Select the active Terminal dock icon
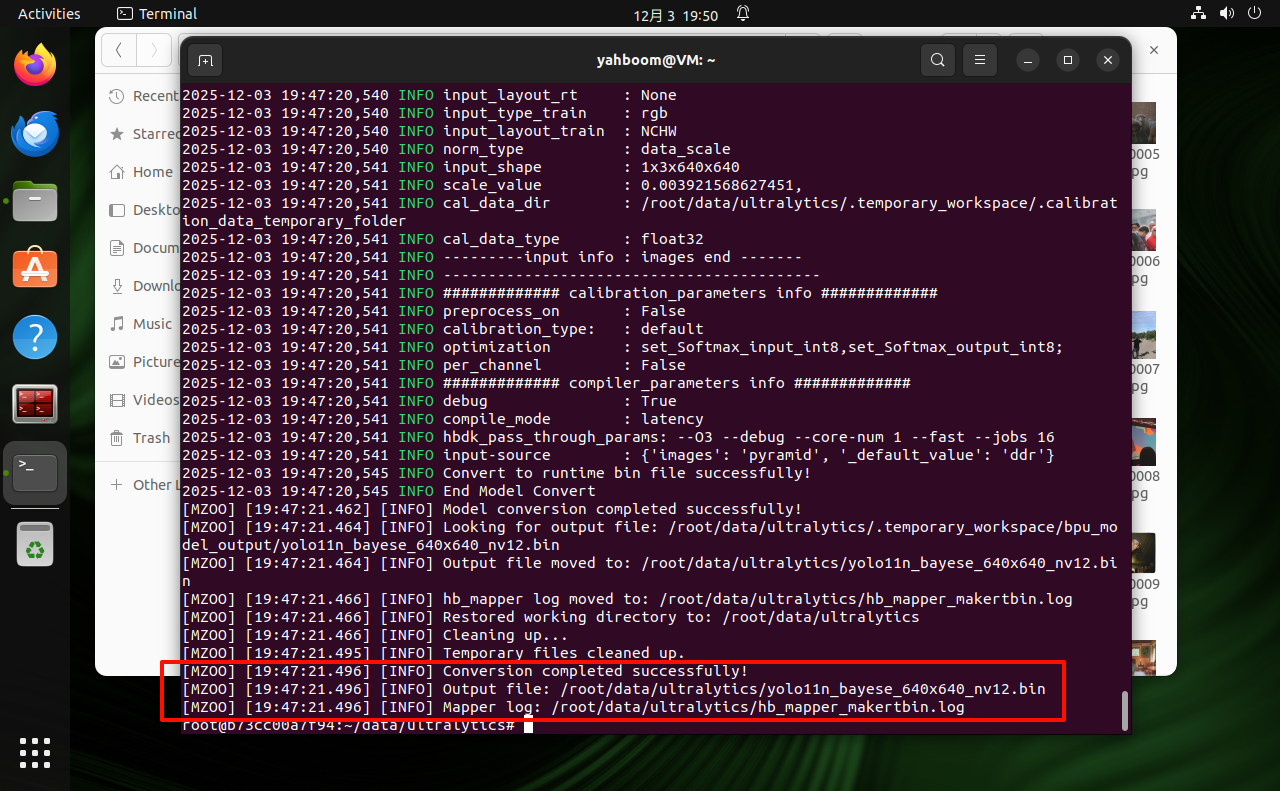Screen dimensions: 1280x791 (35, 473)
